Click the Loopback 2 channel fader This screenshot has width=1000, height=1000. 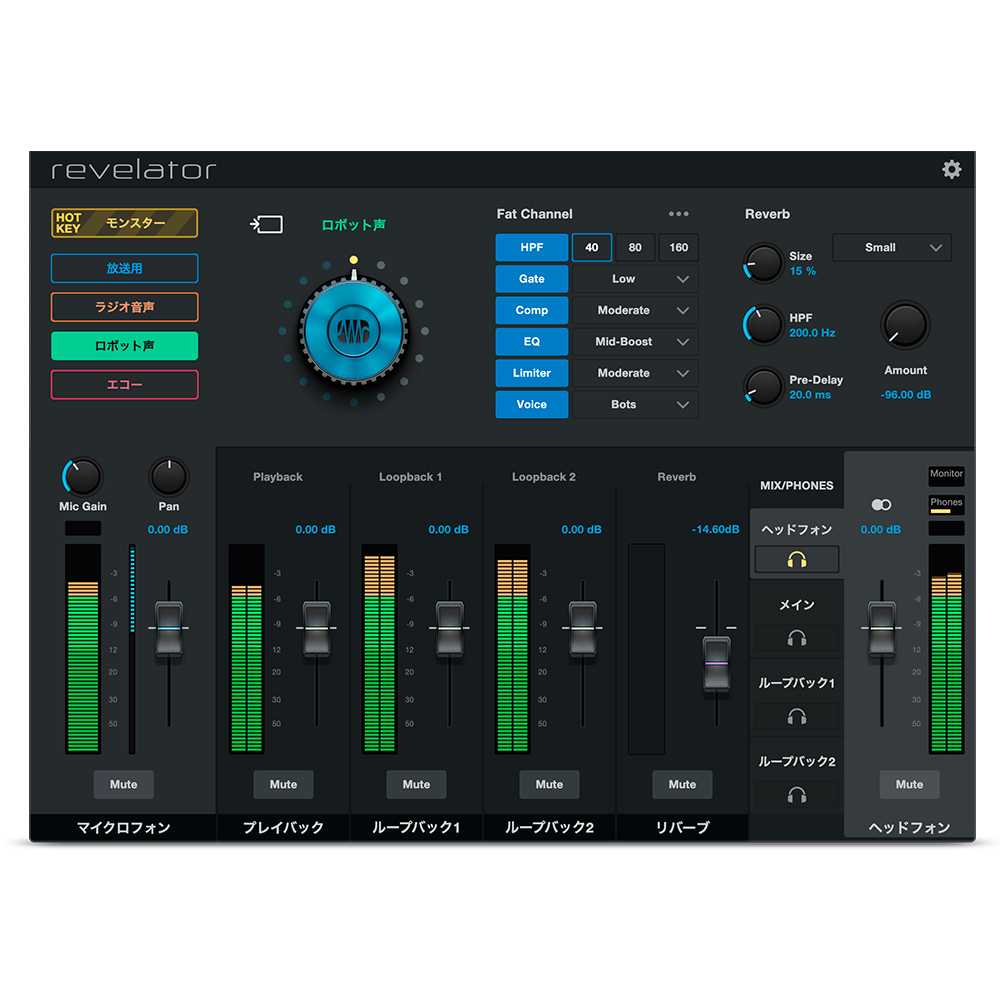tap(582, 629)
